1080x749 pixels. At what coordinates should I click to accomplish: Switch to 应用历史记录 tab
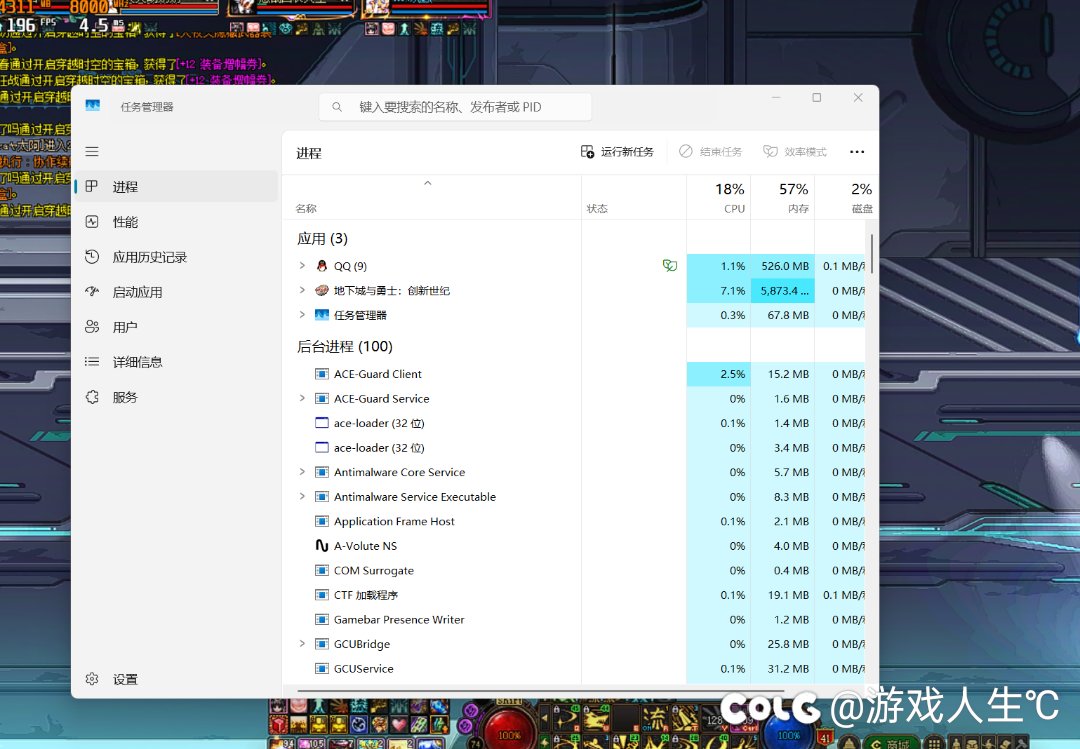(177, 257)
